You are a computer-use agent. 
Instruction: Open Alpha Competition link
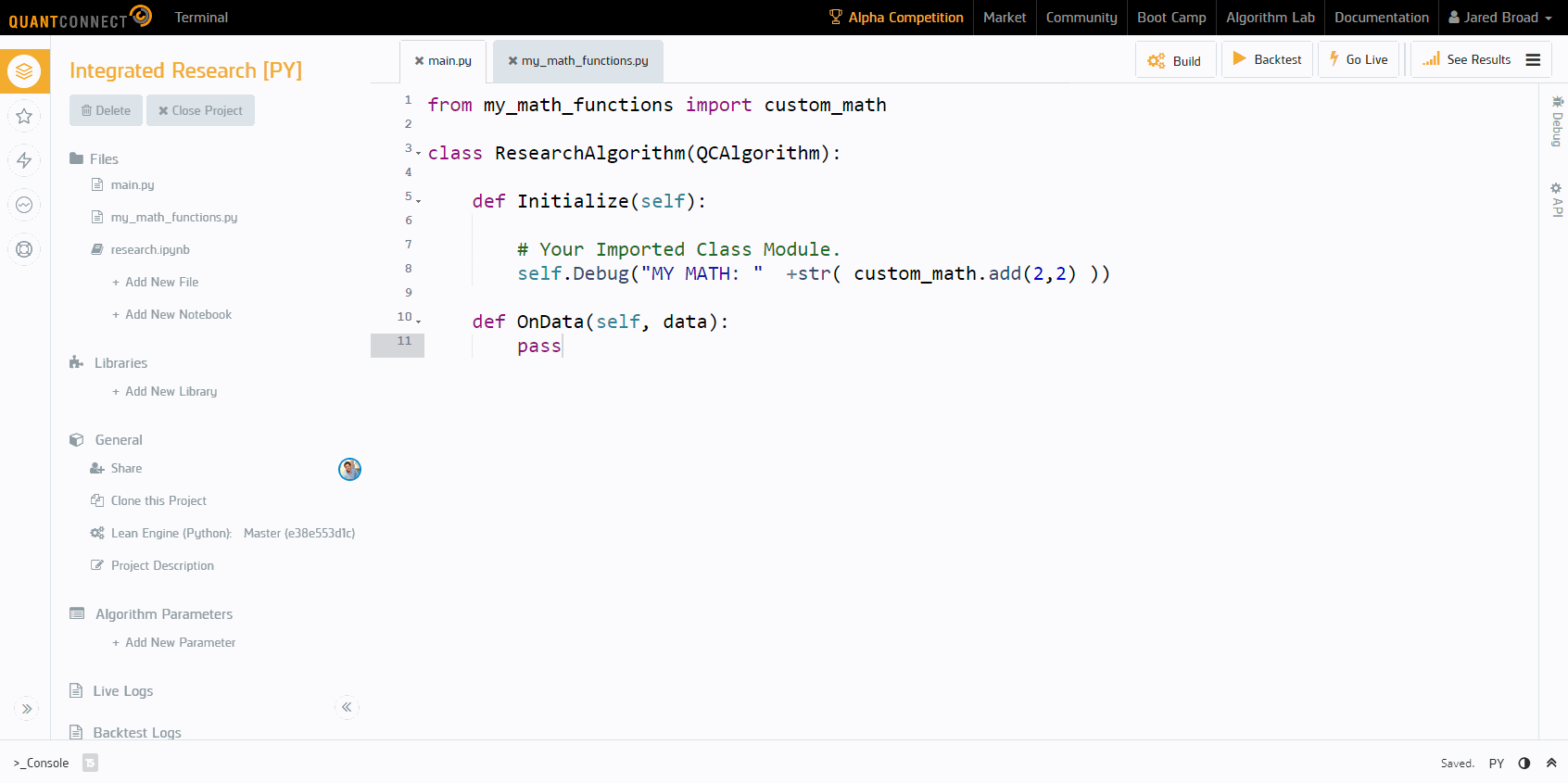point(896,18)
